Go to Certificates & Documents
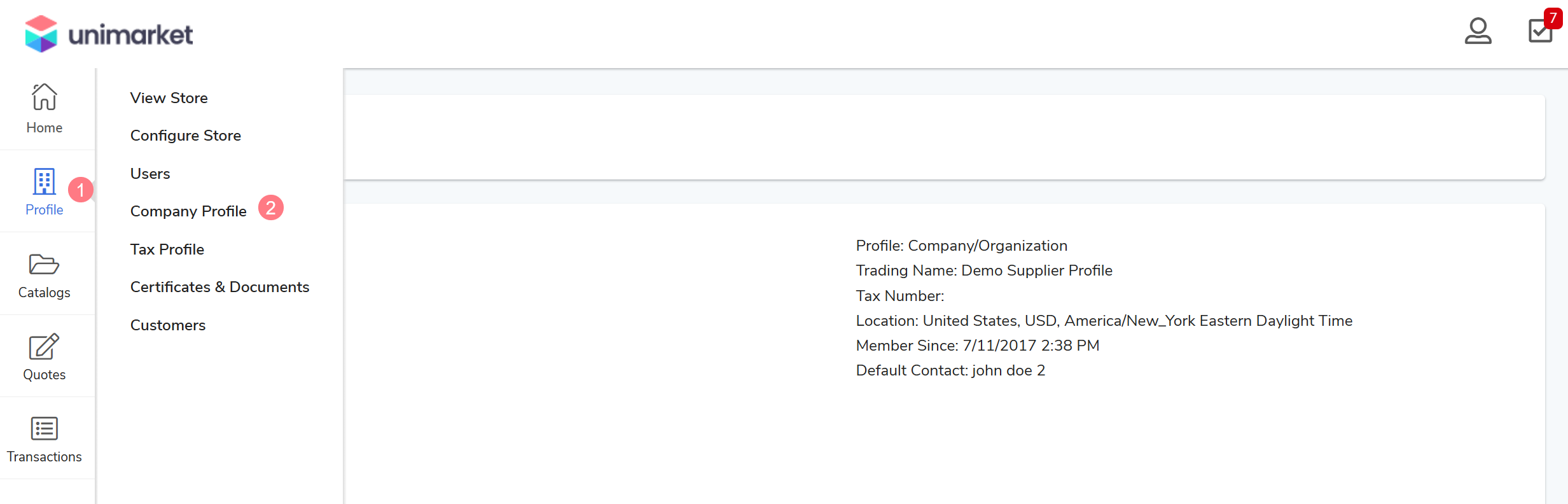The width and height of the screenshot is (1568, 504). (x=219, y=287)
